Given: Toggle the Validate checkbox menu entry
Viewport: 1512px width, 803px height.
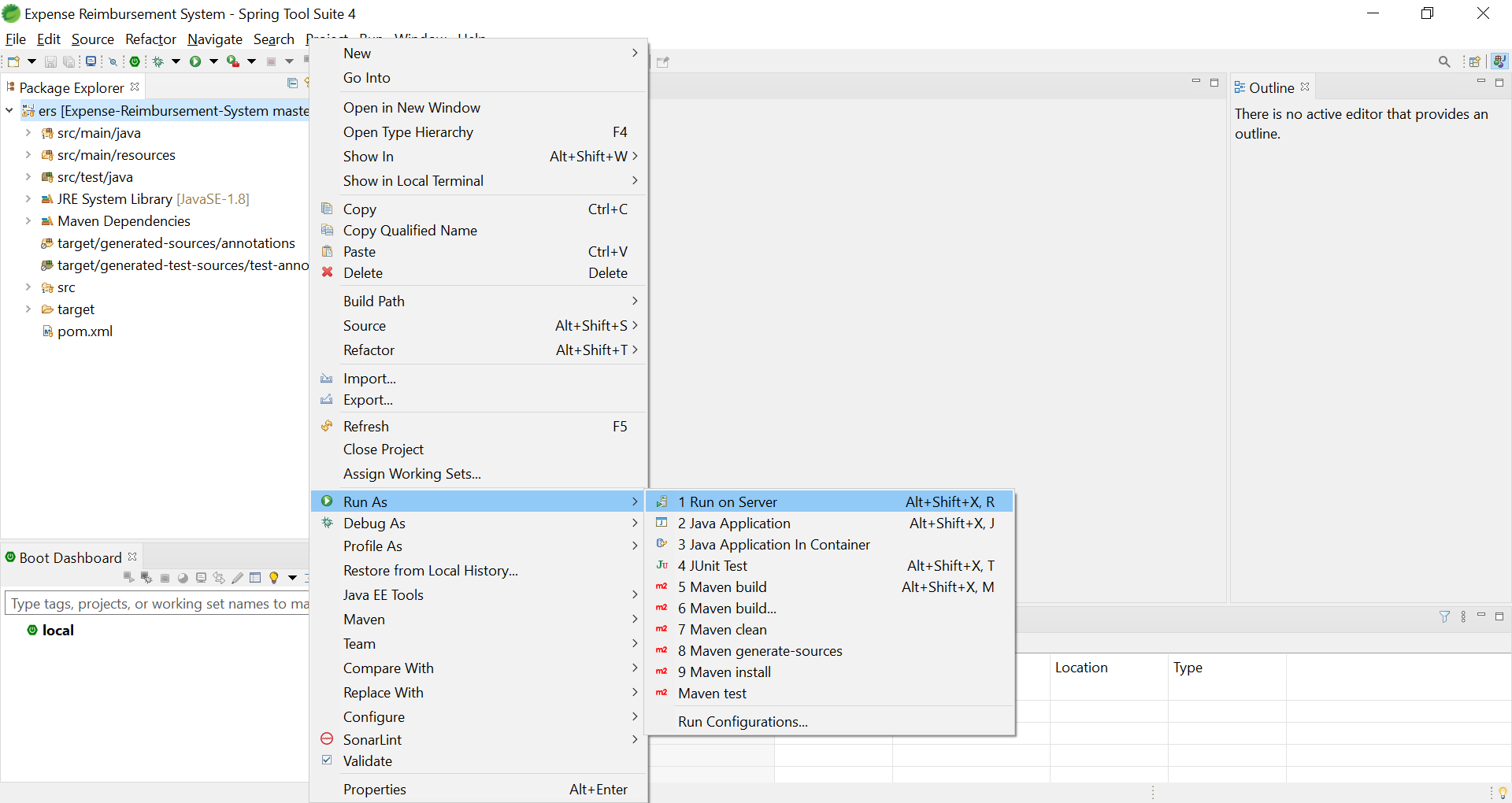Looking at the screenshot, I should pyautogui.click(x=327, y=760).
